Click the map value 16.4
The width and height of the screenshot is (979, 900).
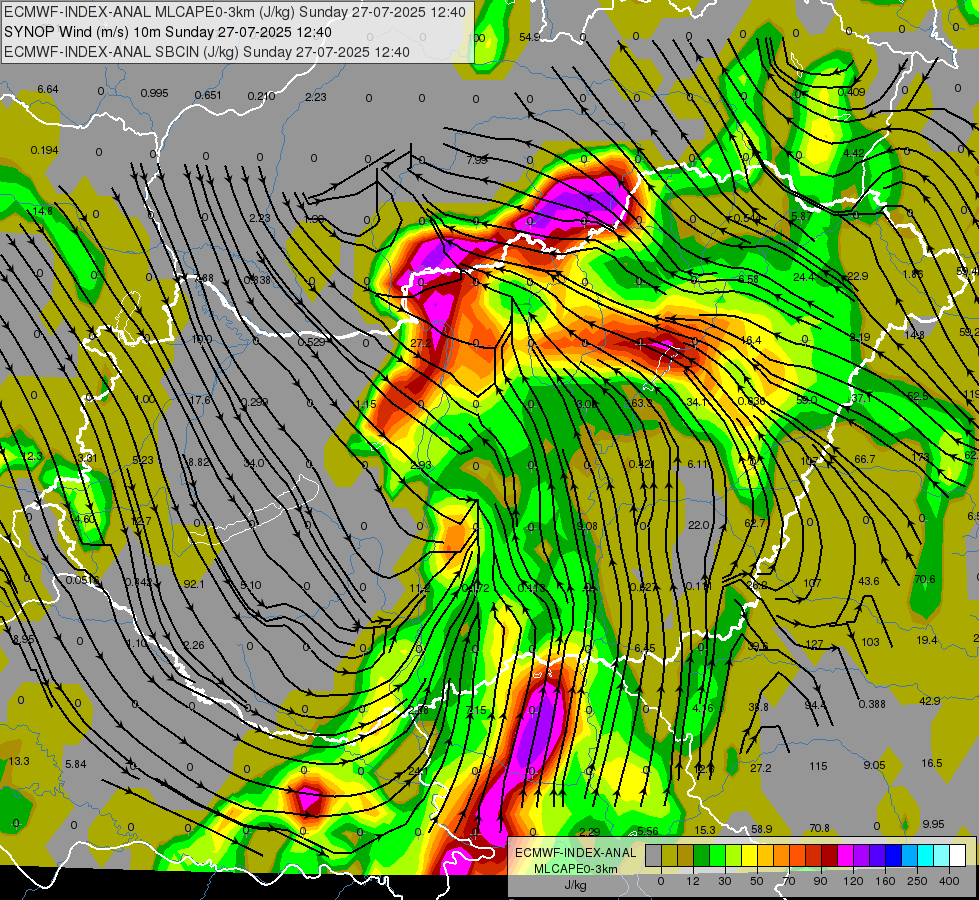pyautogui.click(x=750, y=340)
